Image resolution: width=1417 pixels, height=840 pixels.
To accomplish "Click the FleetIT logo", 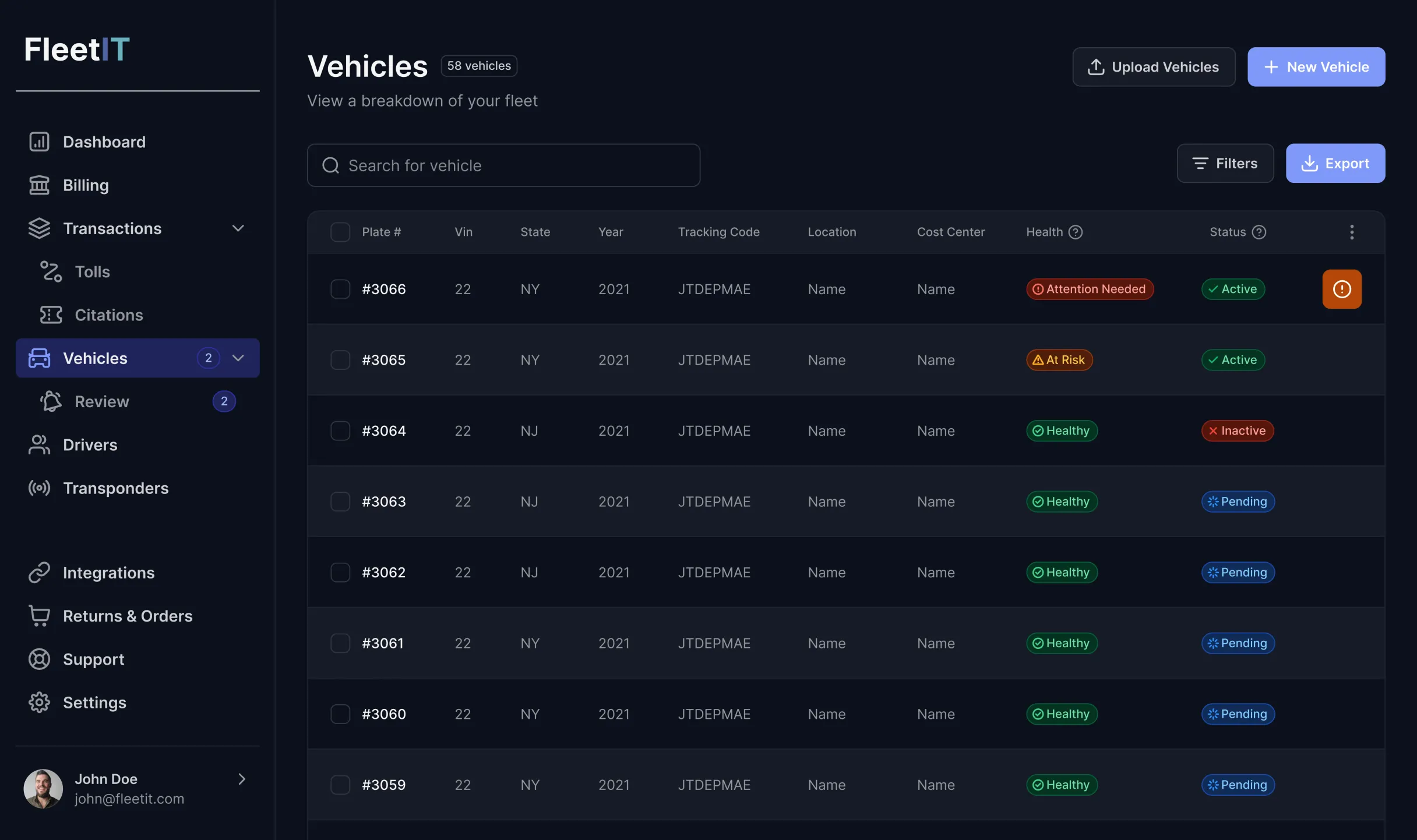I will (x=77, y=49).
